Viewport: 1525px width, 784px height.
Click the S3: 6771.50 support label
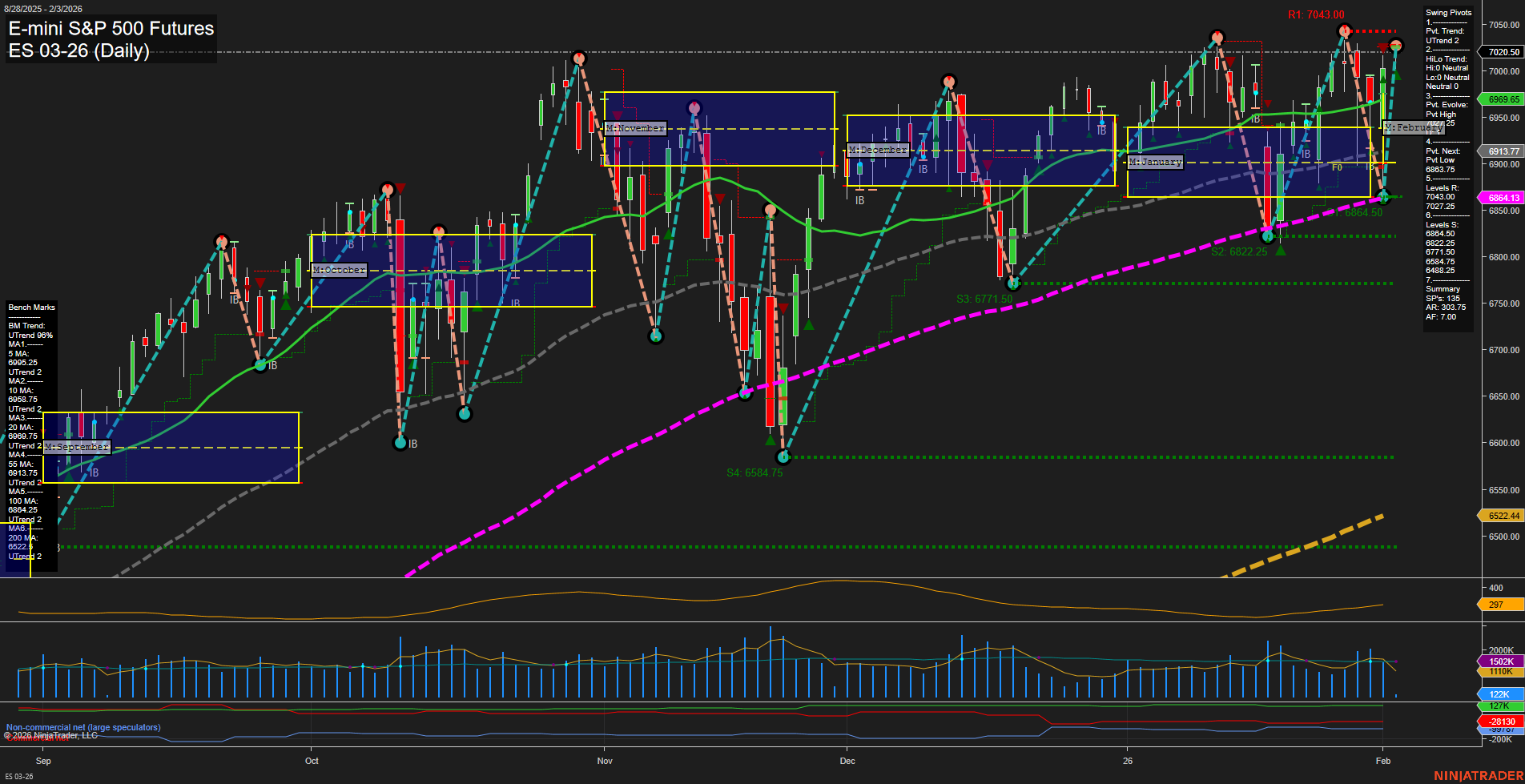(x=983, y=298)
